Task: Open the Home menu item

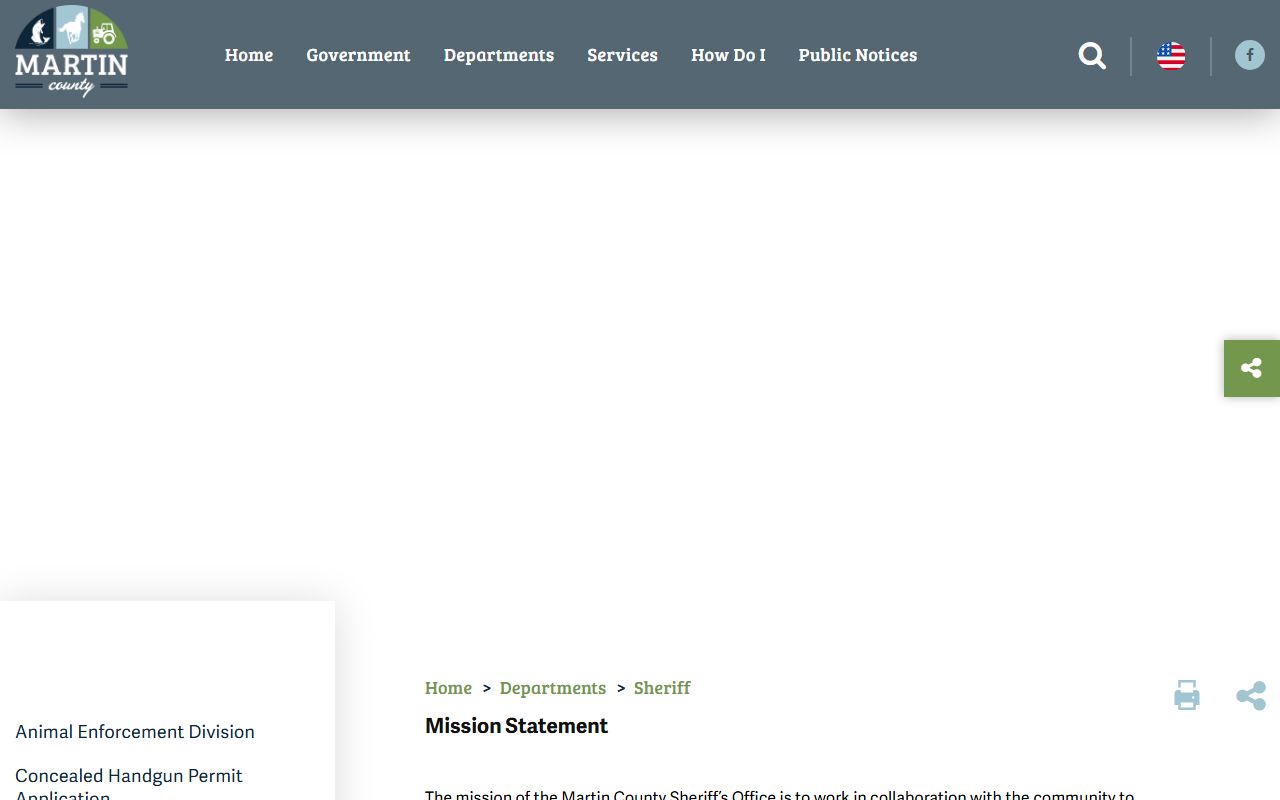Action: 249,55
